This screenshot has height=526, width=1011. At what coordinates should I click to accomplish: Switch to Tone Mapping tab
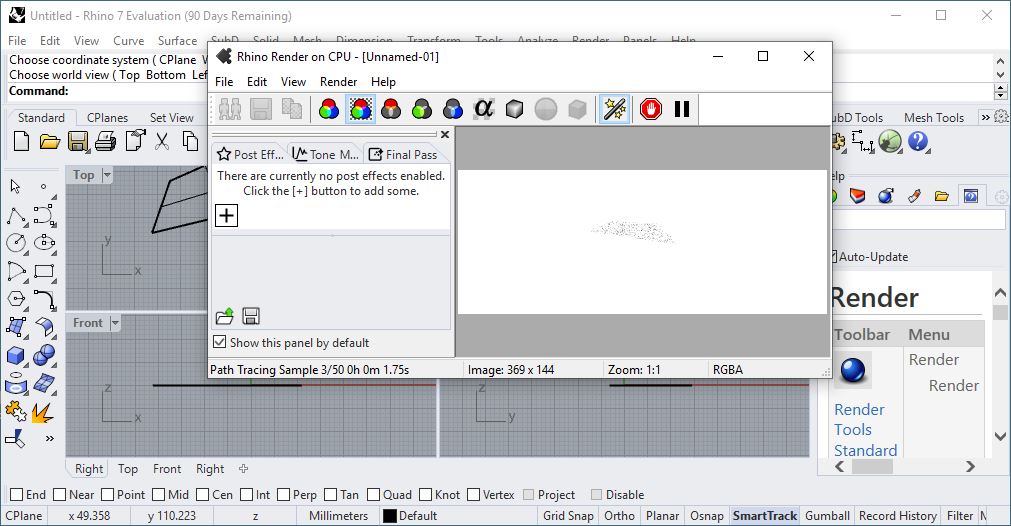click(325, 154)
